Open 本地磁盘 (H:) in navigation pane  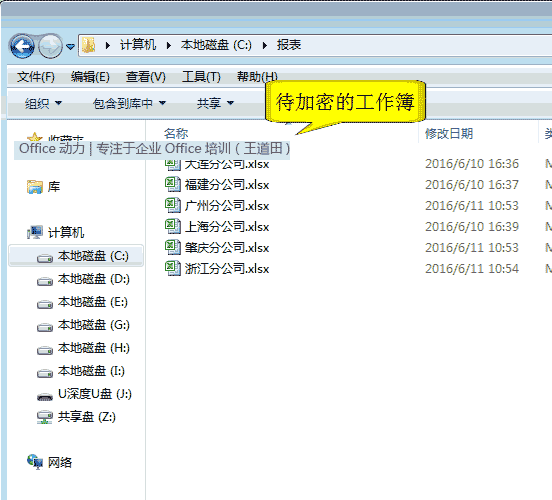click(x=94, y=348)
